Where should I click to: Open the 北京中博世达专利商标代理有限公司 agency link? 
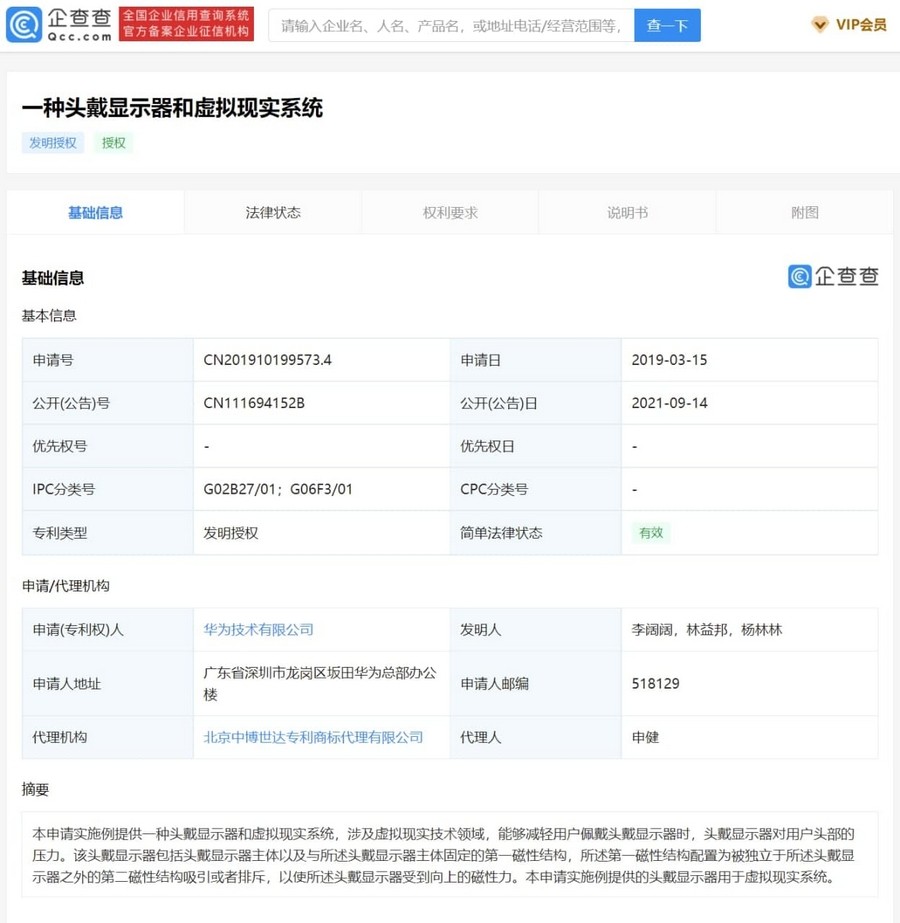click(313, 737)
